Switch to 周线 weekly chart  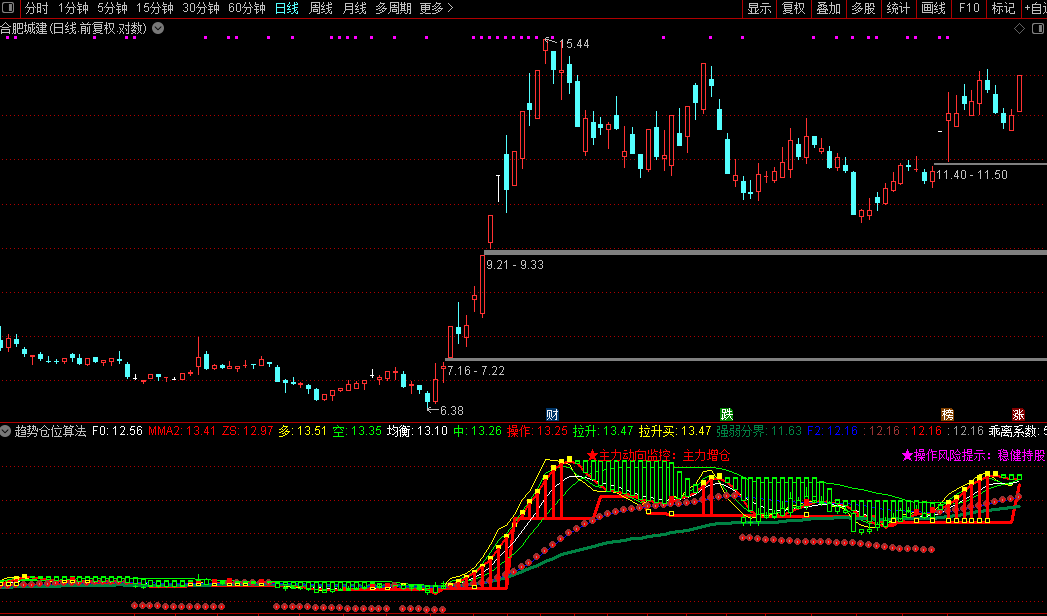click(321, 8)
